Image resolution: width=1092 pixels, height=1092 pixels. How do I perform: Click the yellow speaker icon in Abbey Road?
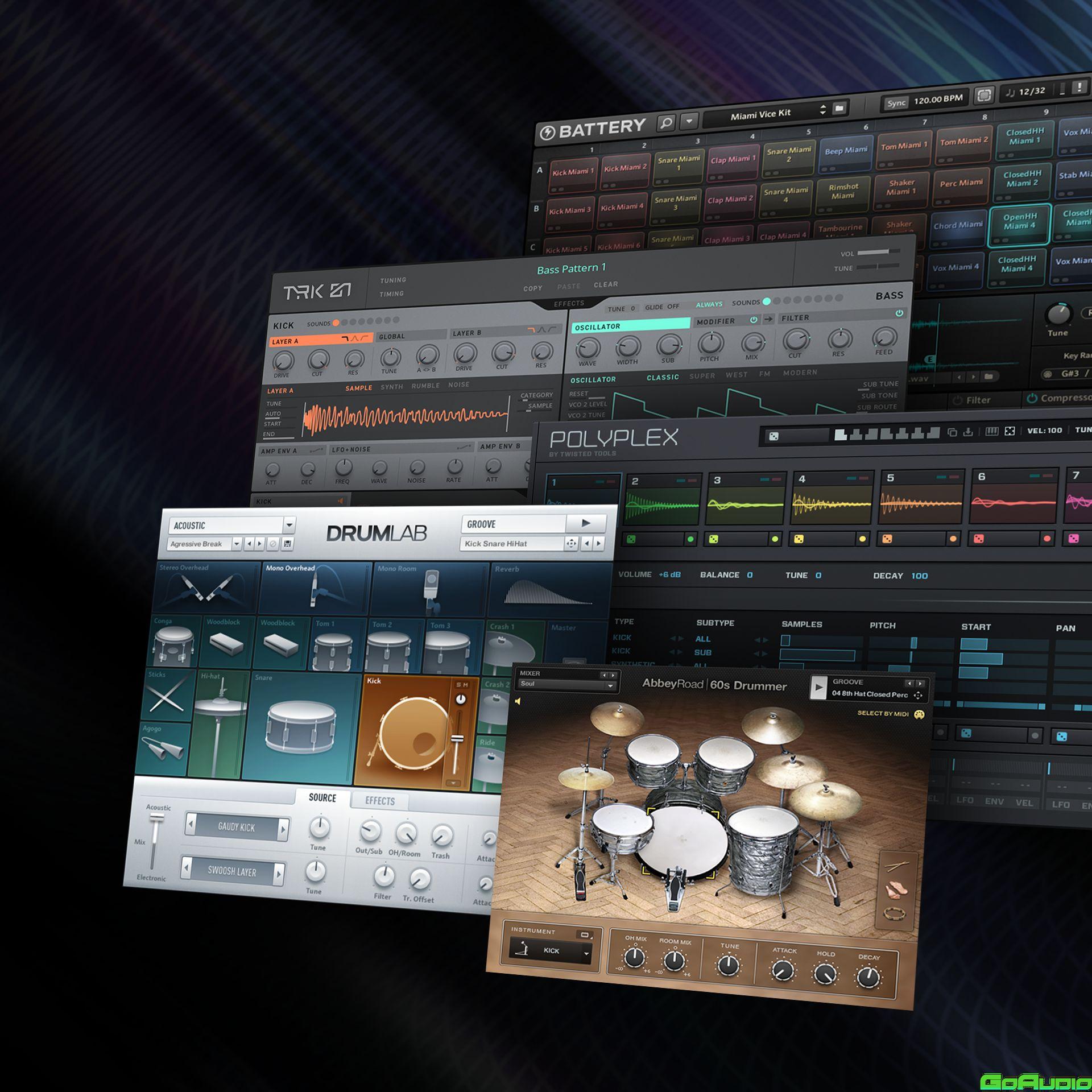tap(518, 701)
